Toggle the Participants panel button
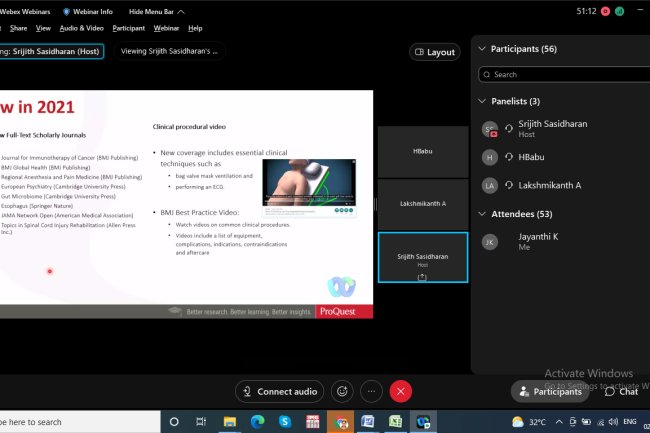The height and width of the screenshot is (433, 650). coord(550,392)
